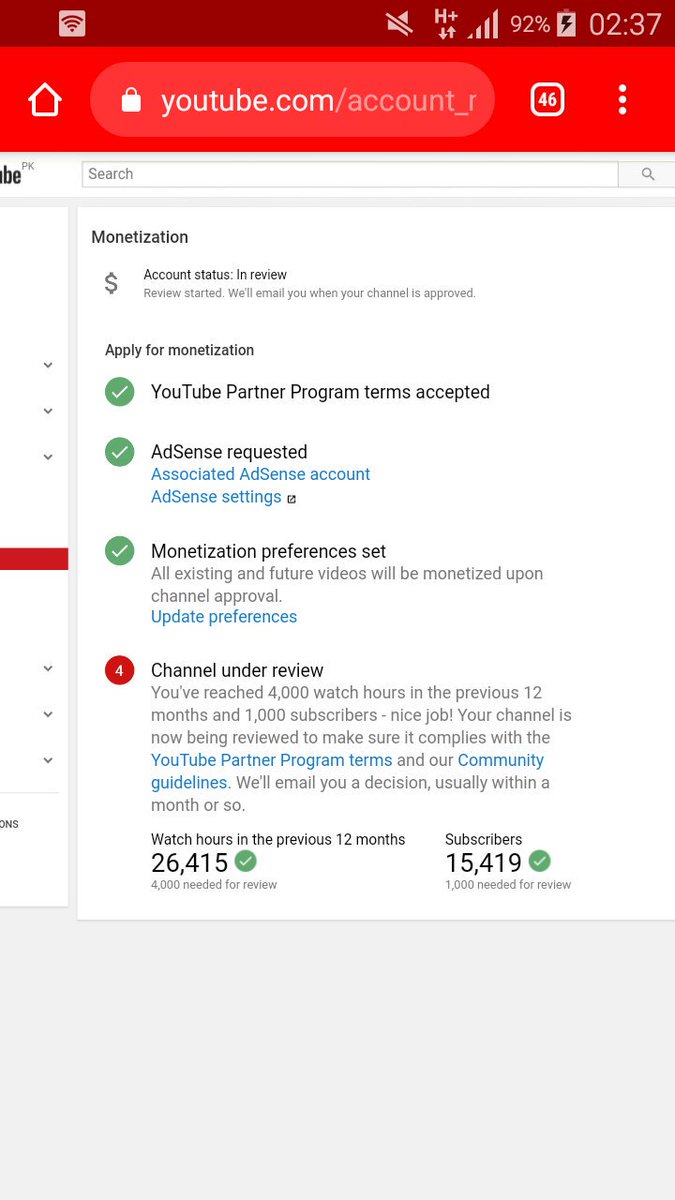Click 'Account status: In review' text
The image size is (675, 1200).
(x=215, y=274)
